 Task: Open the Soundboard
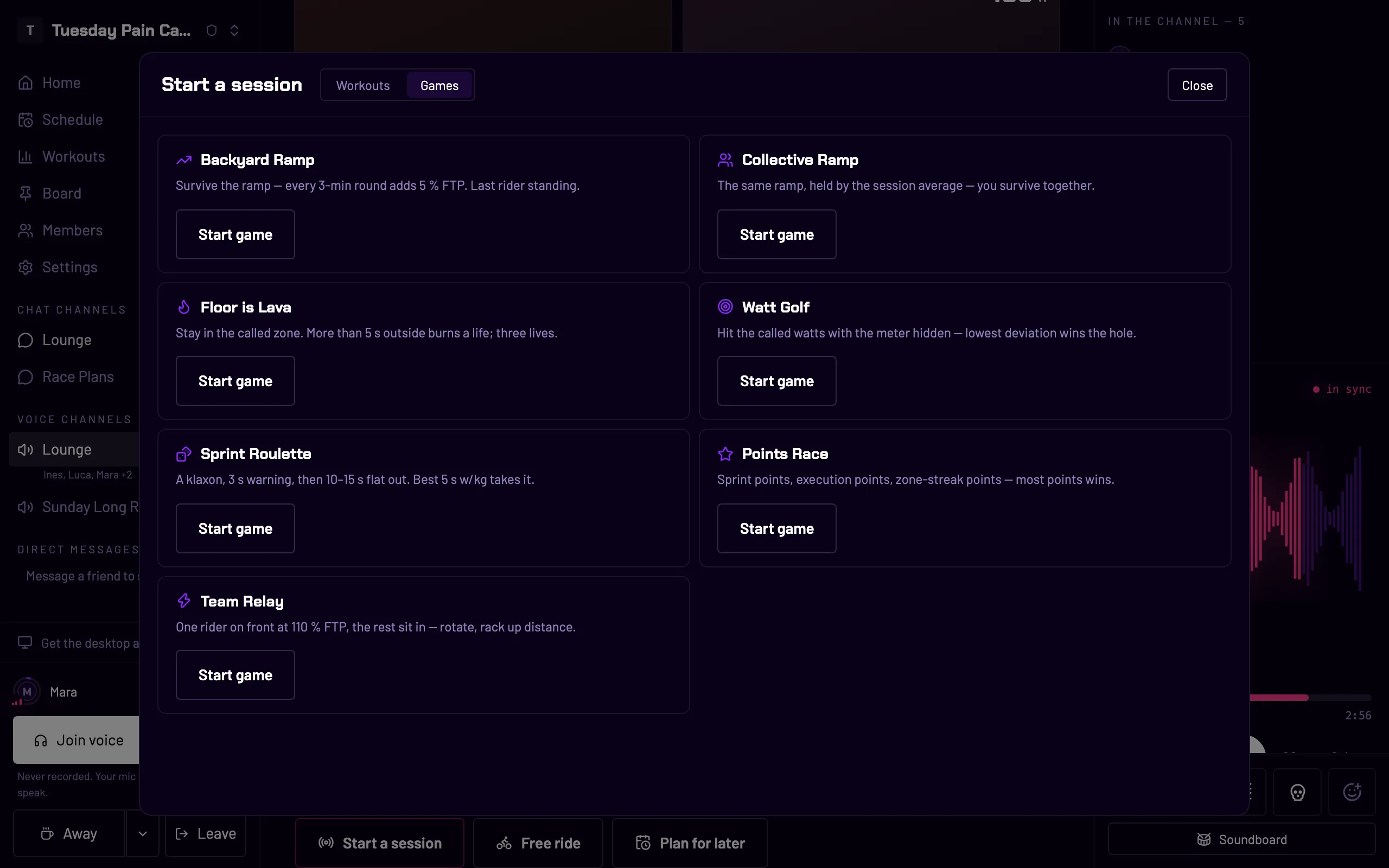(1241, 839)
